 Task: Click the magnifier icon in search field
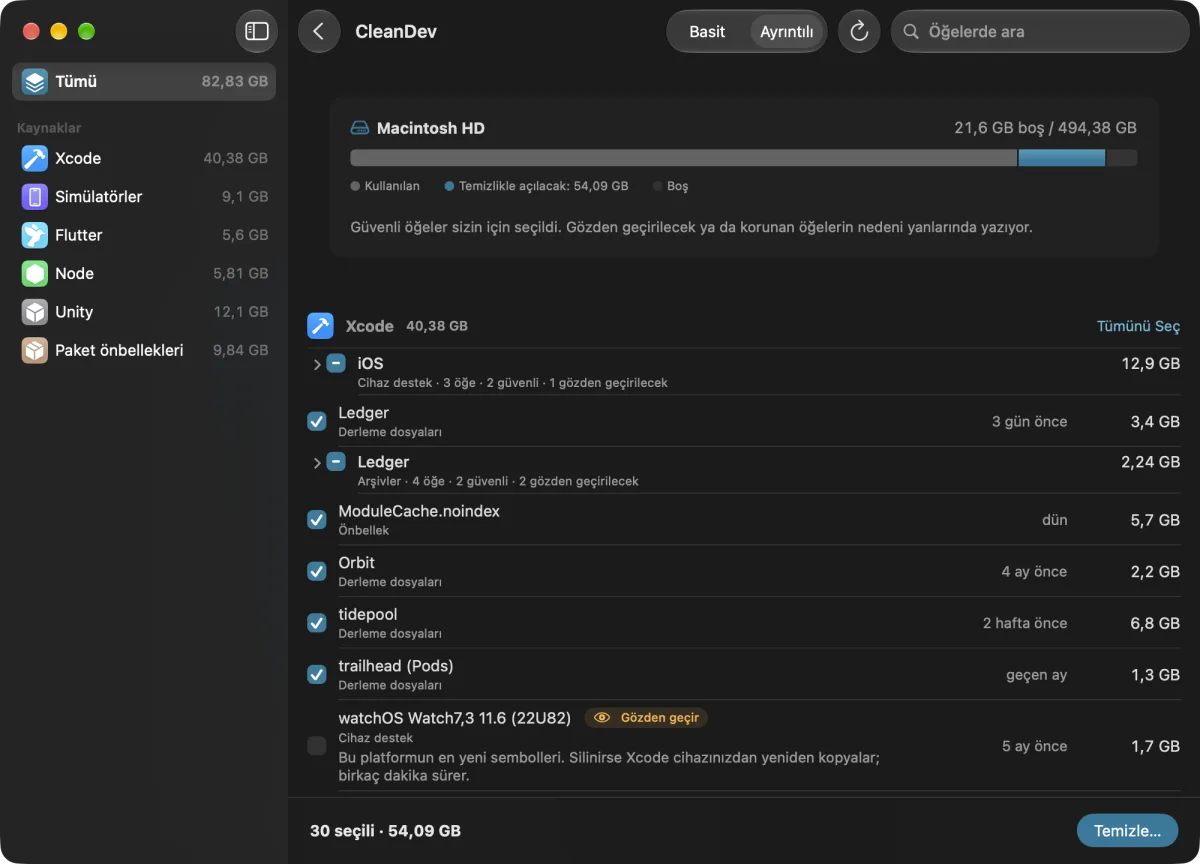pos(910,32)
